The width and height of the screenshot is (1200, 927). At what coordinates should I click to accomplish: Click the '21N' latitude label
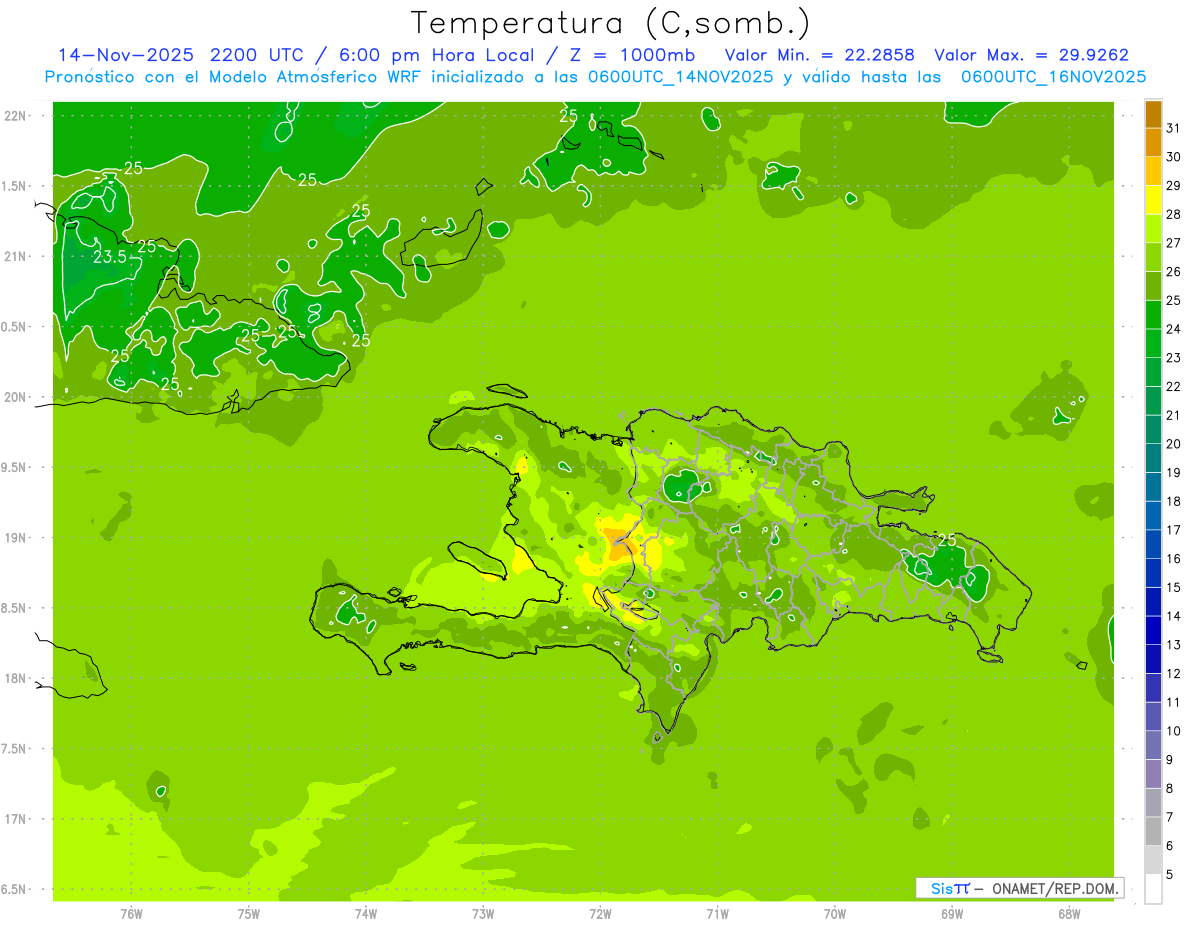(14, 257)
